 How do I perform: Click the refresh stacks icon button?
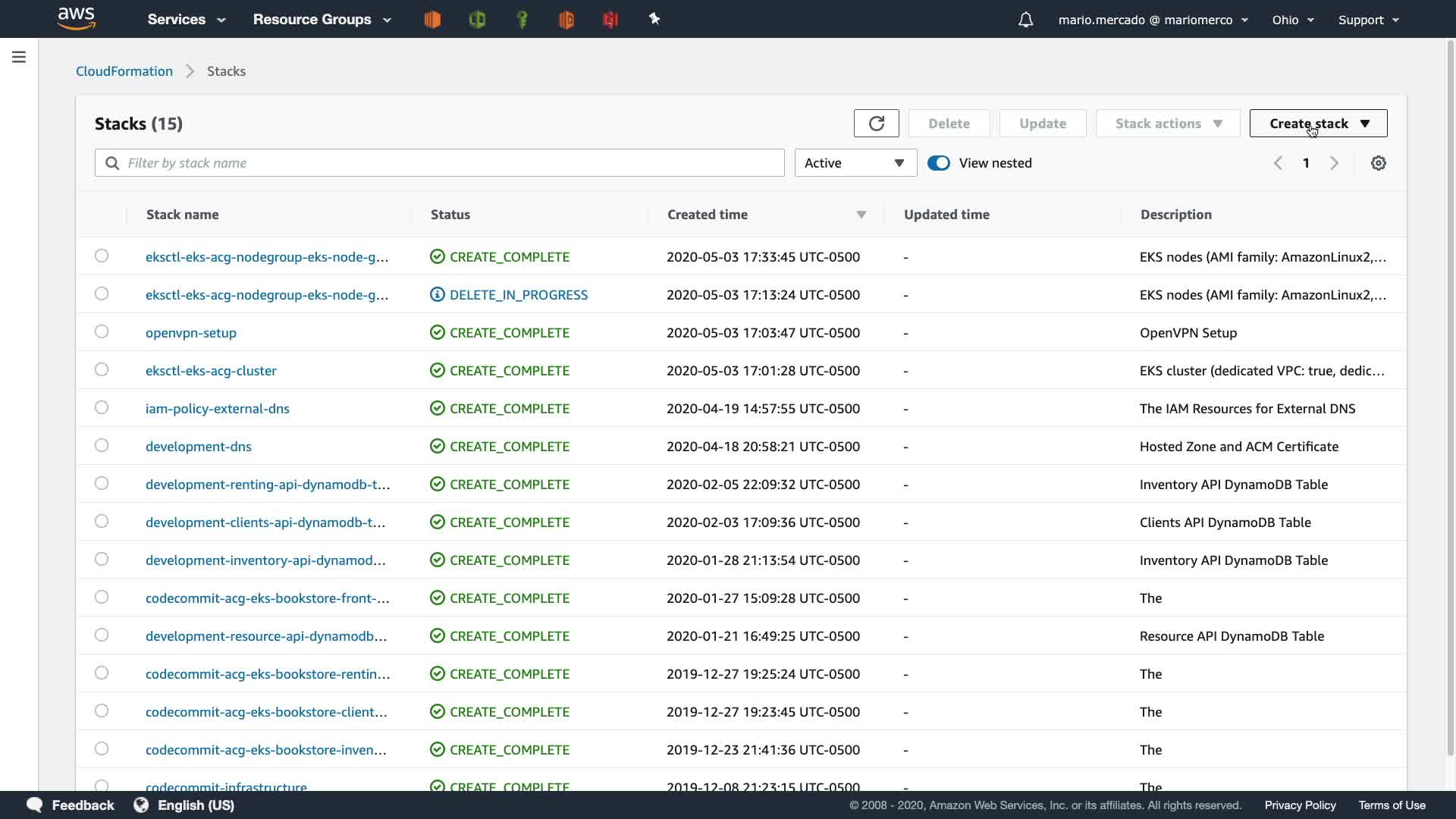876,124
